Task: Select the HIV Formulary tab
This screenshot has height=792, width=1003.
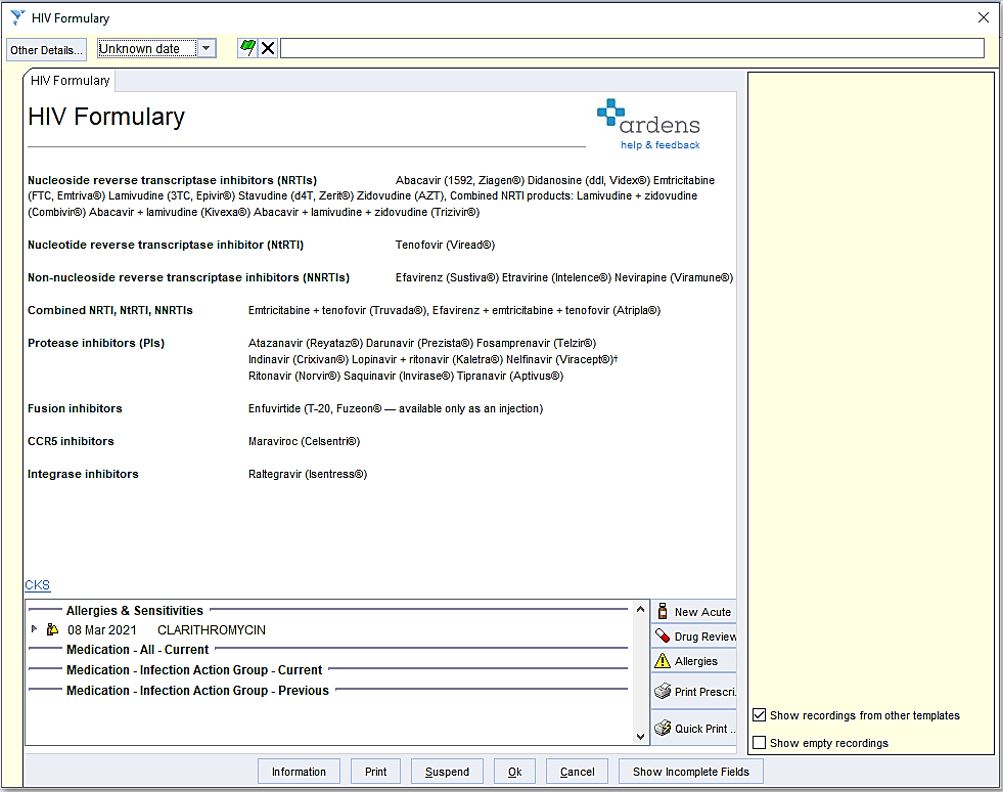Action: 70,81
